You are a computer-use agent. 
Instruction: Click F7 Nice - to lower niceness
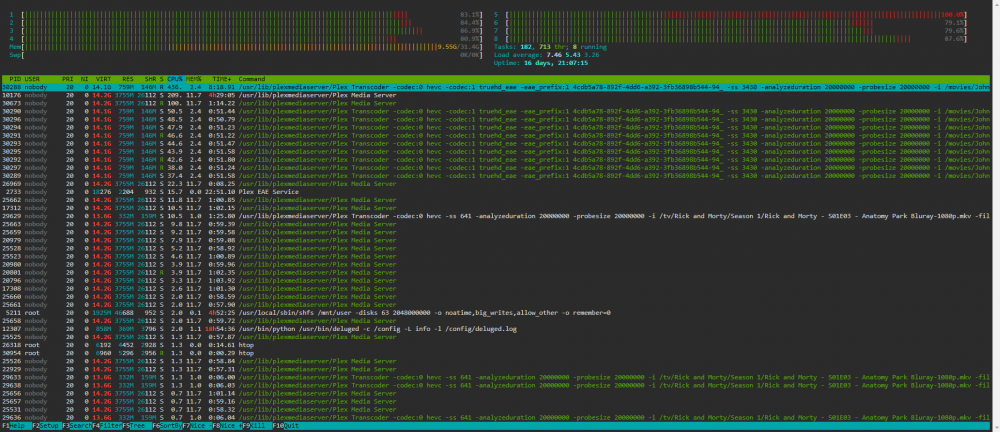coord(196,426)
